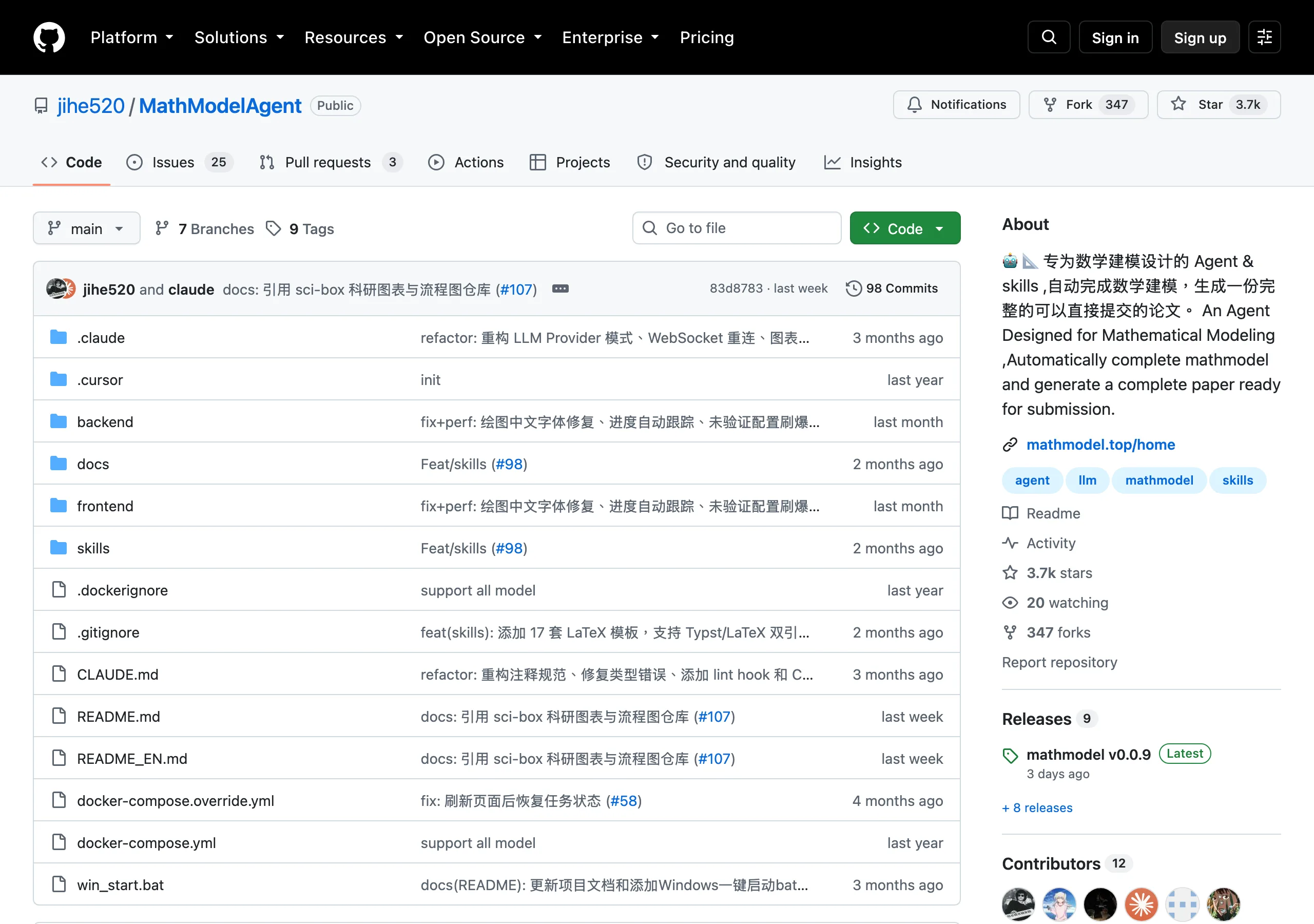The width and height of the screenshot is (1314, 924).
Task: Click the .claude folder icon
Action: click(x=59, y=337)
